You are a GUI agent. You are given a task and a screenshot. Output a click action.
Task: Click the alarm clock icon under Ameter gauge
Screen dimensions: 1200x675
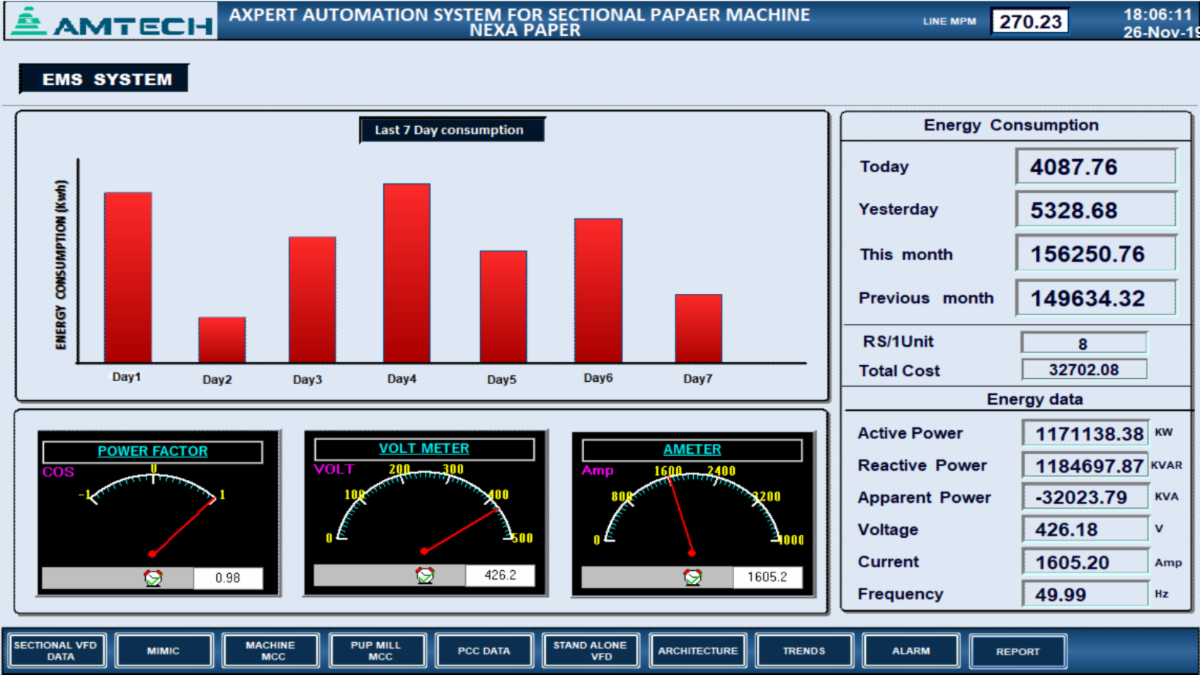[x=692, y=577]
